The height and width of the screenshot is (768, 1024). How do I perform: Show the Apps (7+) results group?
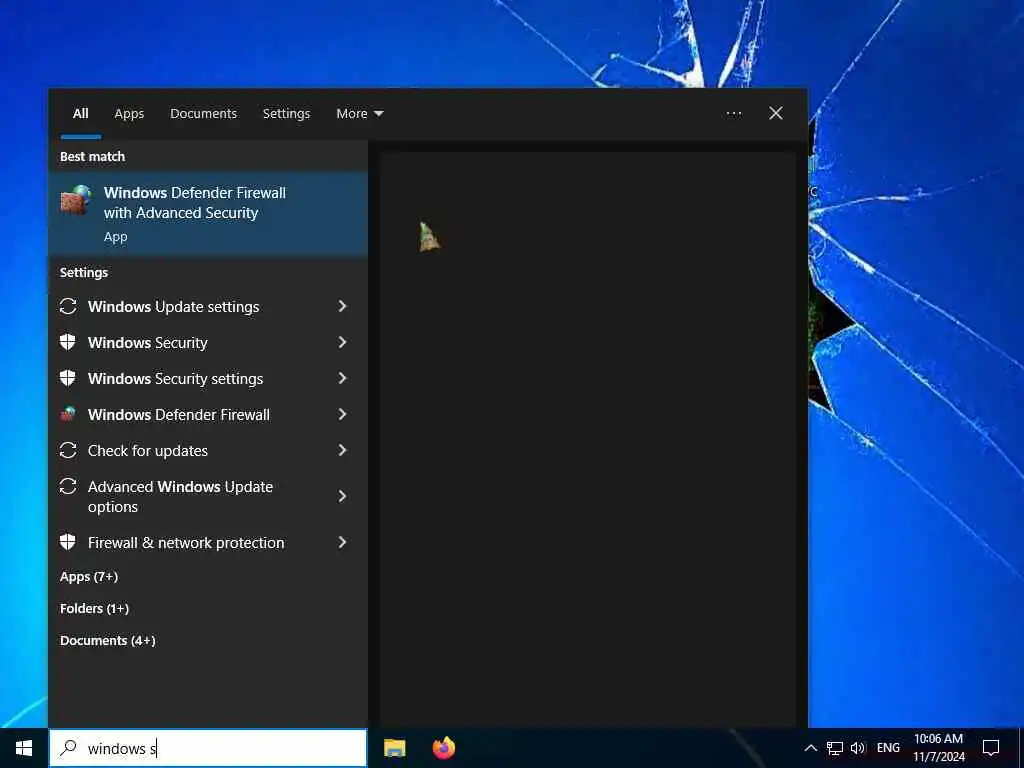point(89,577)
